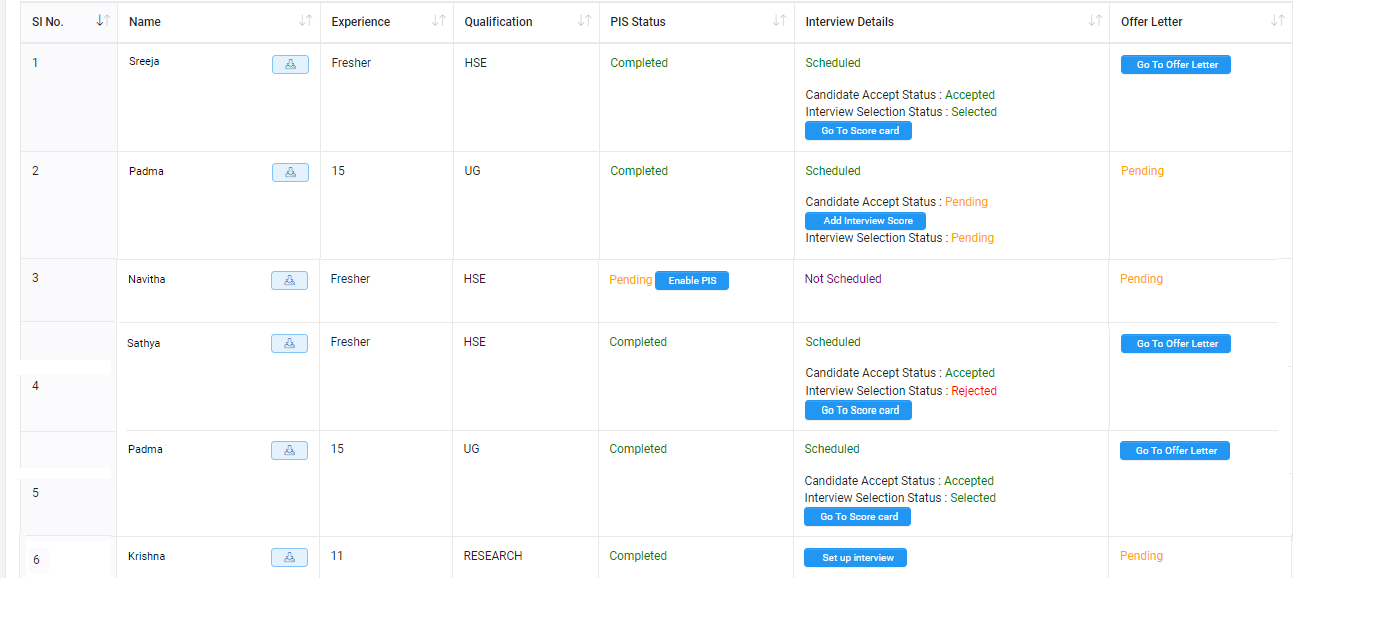Add Interview Score for Padma
The width and height of the screenshot is (1400, 622).
864,220
